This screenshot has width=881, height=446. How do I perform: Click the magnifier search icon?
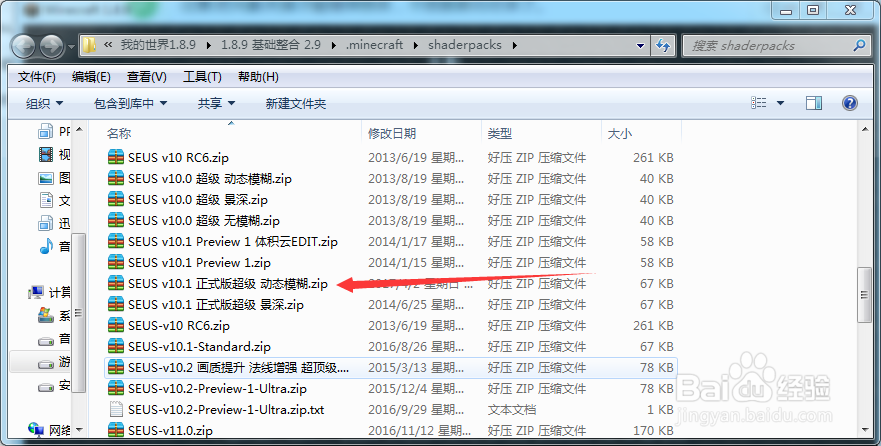[x=859, y=45]
